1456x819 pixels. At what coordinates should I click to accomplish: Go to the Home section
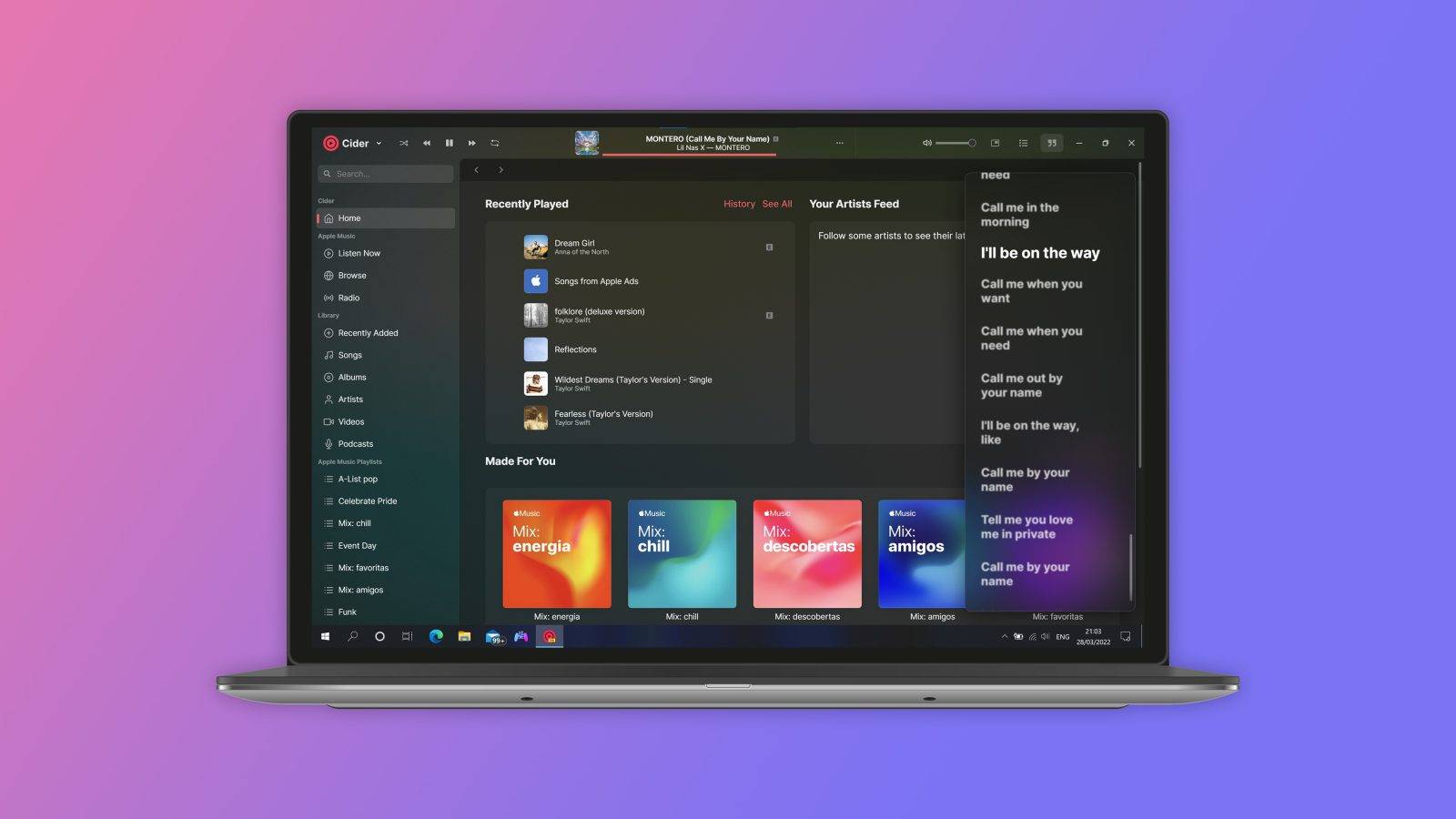point(349,217)
